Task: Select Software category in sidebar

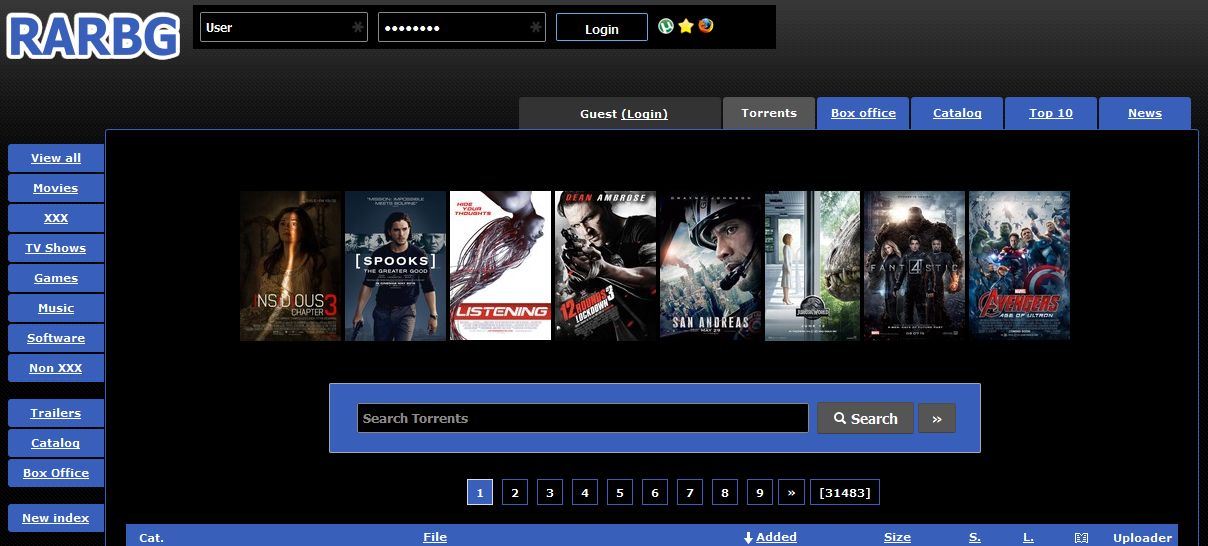Action: [56, 338]
